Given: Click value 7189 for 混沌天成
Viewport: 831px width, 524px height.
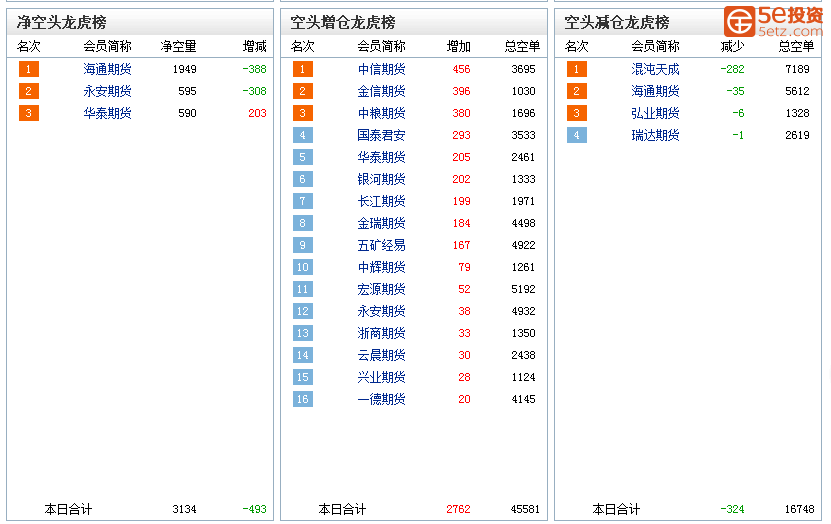Looking at the screenshot, I should (797, 69).
